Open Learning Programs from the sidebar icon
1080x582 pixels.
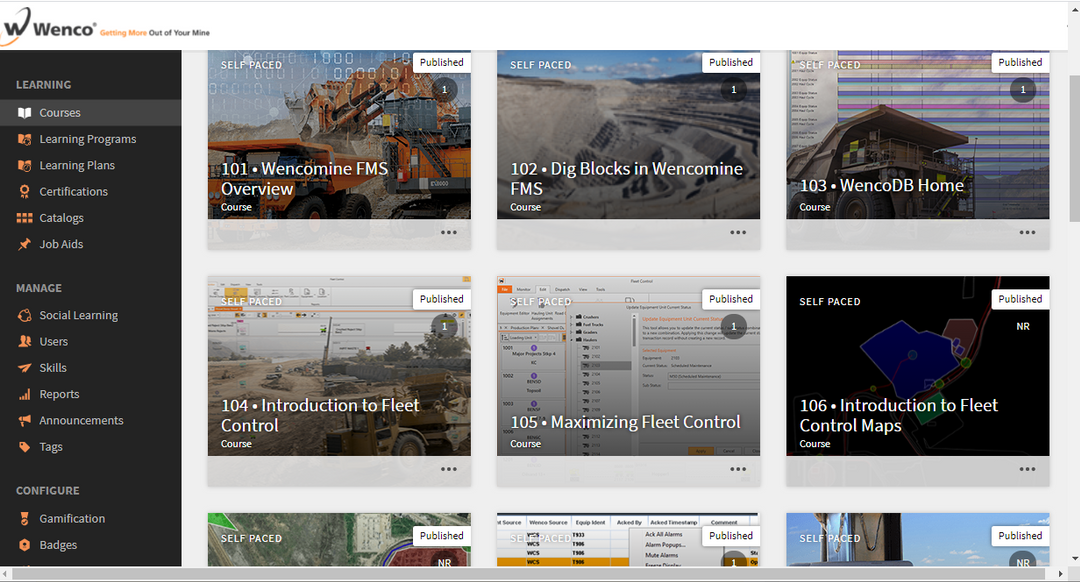pyautogui.click(x=24, y=138)
